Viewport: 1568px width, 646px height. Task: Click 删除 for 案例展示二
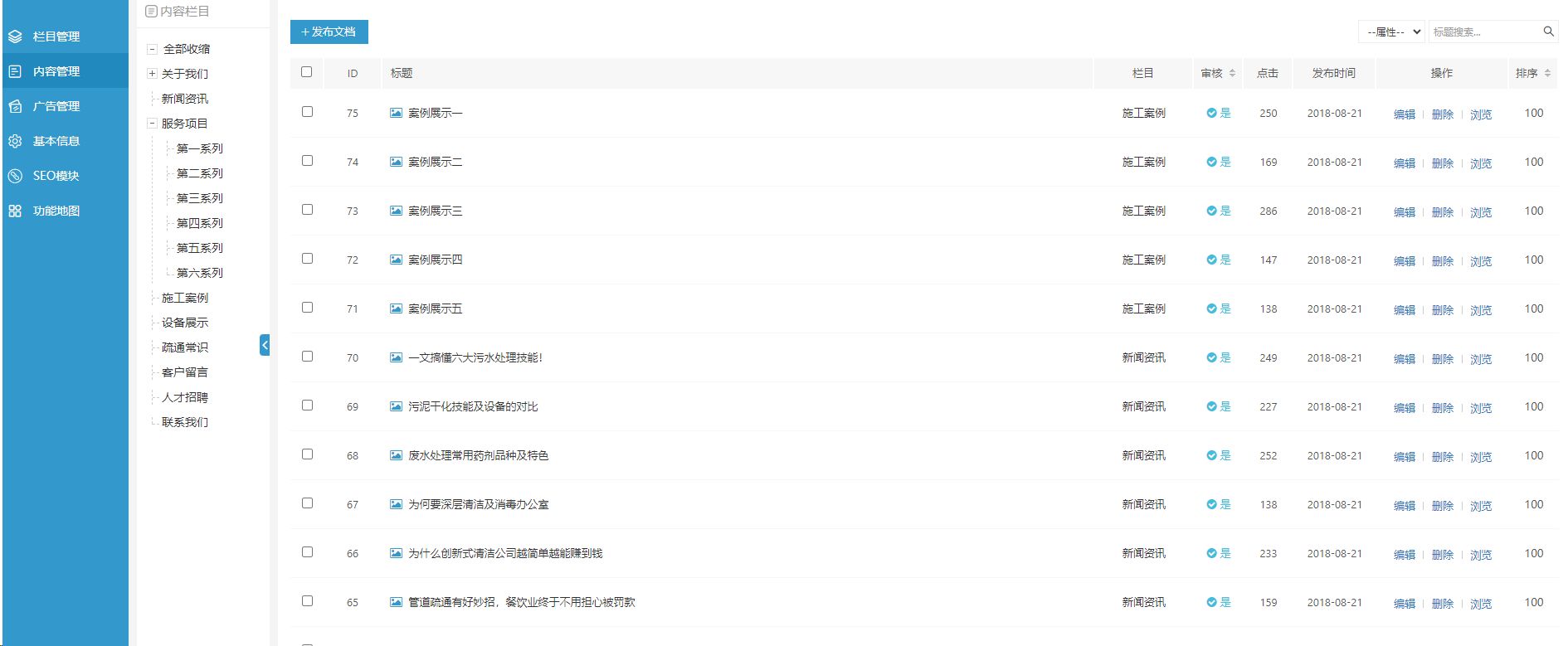coord(1443,163)
